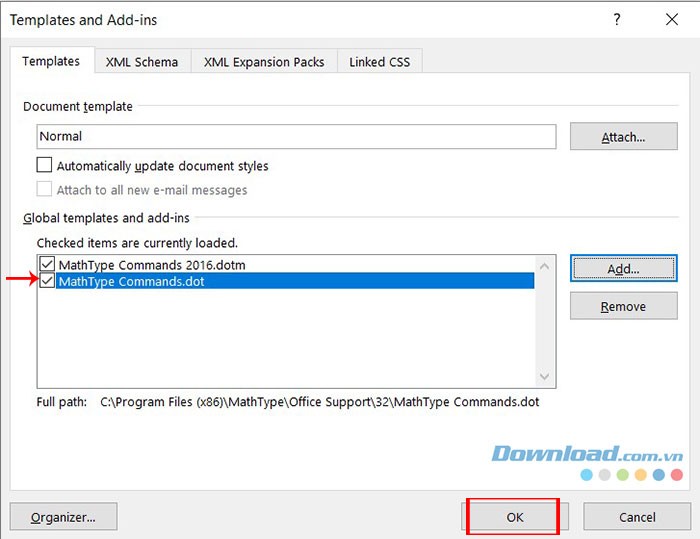This screenshot has width=700, height=539.
Task: Confirm with the OK button
Action: (514, 517)
